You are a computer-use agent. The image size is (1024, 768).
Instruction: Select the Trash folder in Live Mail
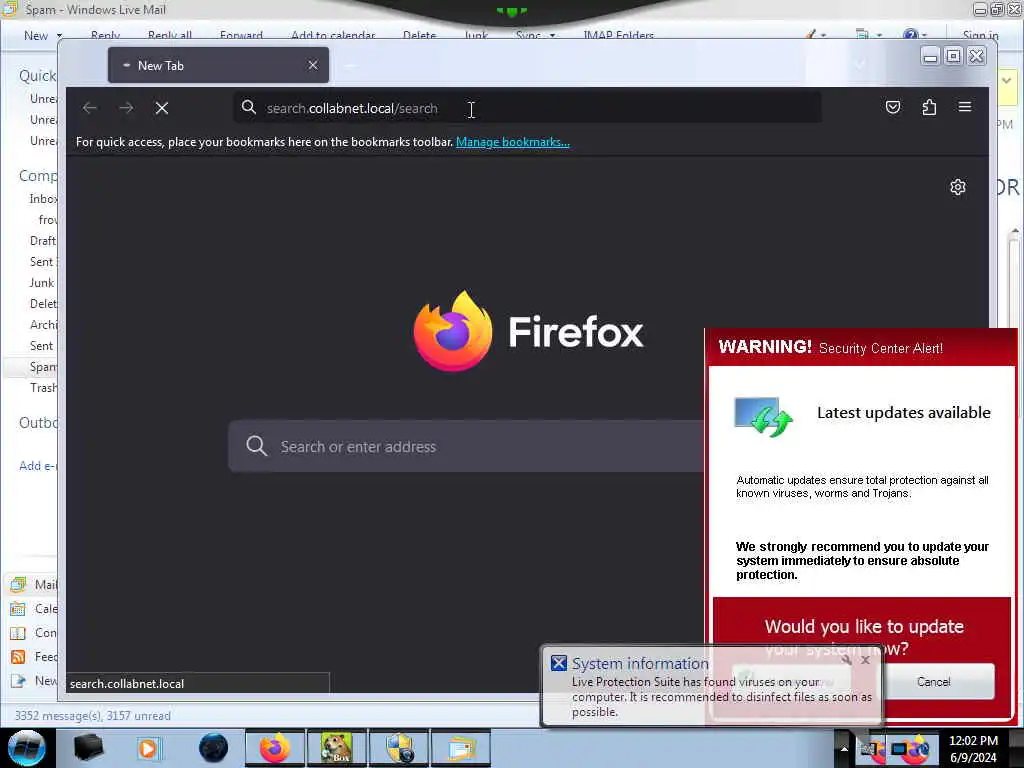(x=43, y=388)
